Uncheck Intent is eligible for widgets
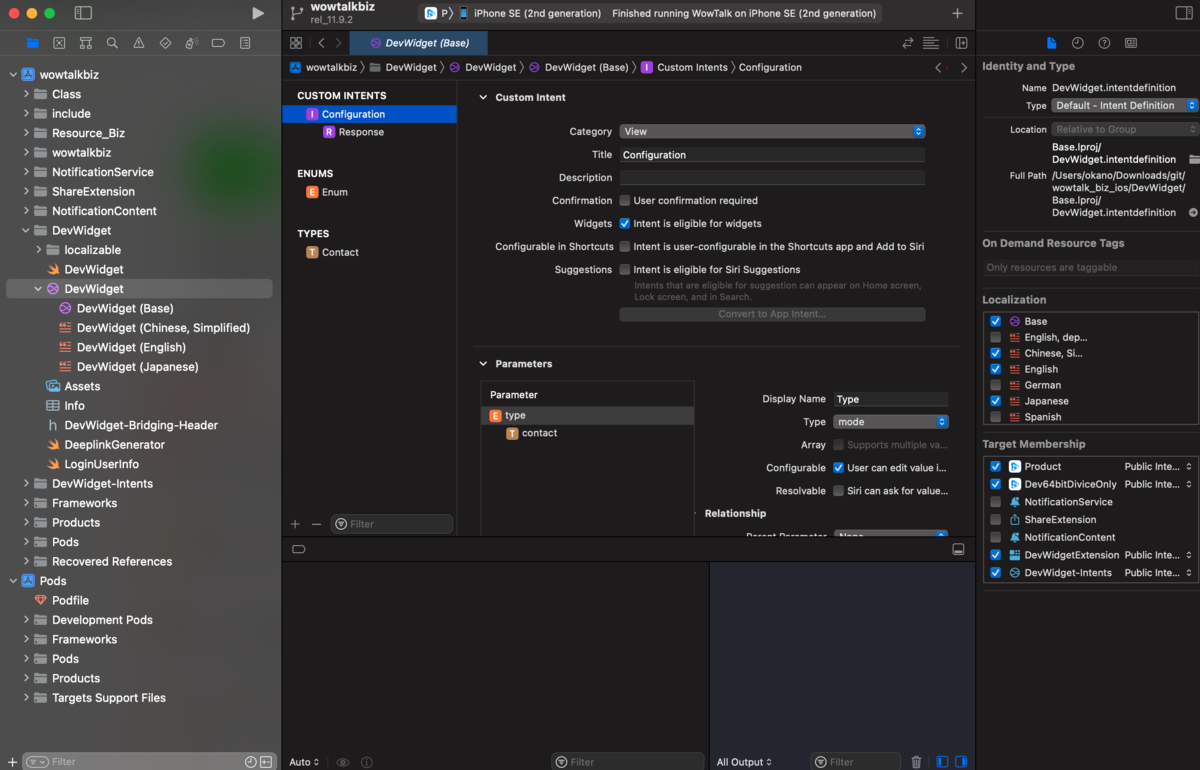 pos(625,223)
